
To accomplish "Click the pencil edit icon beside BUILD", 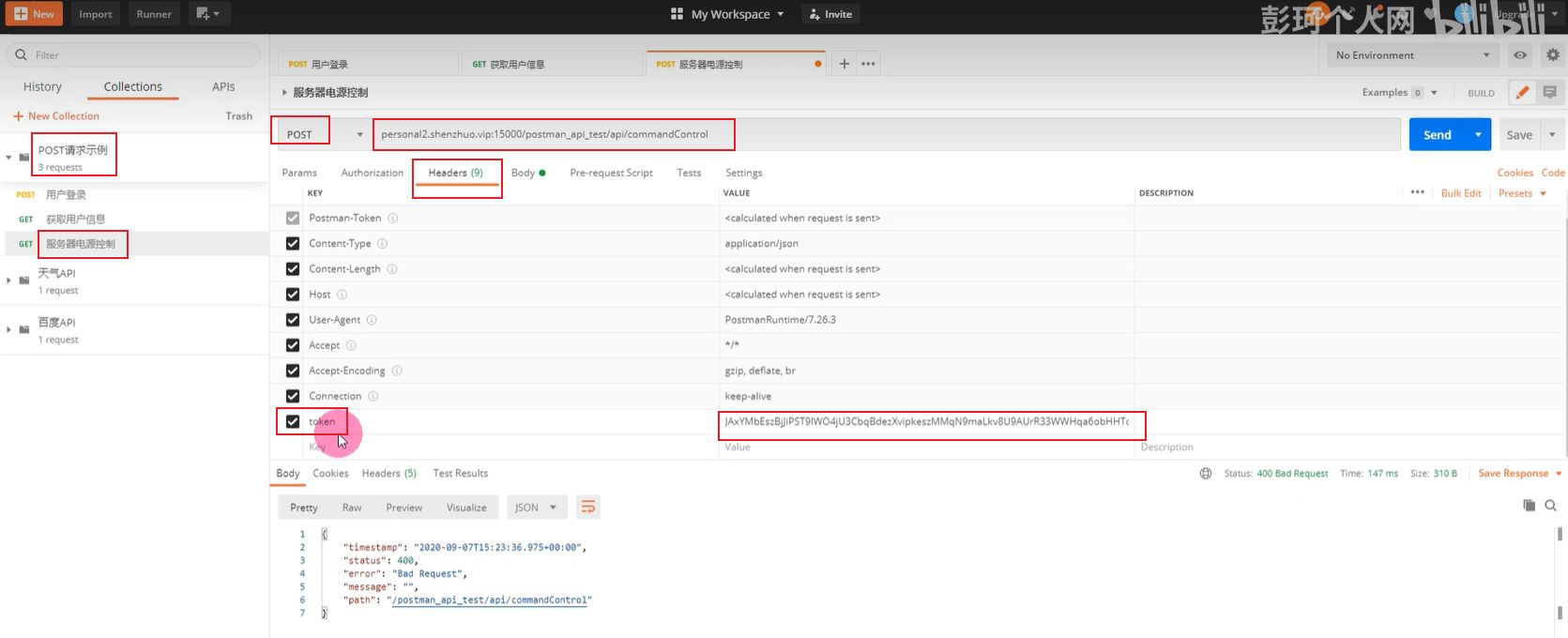I will (x=1522, y=92).
